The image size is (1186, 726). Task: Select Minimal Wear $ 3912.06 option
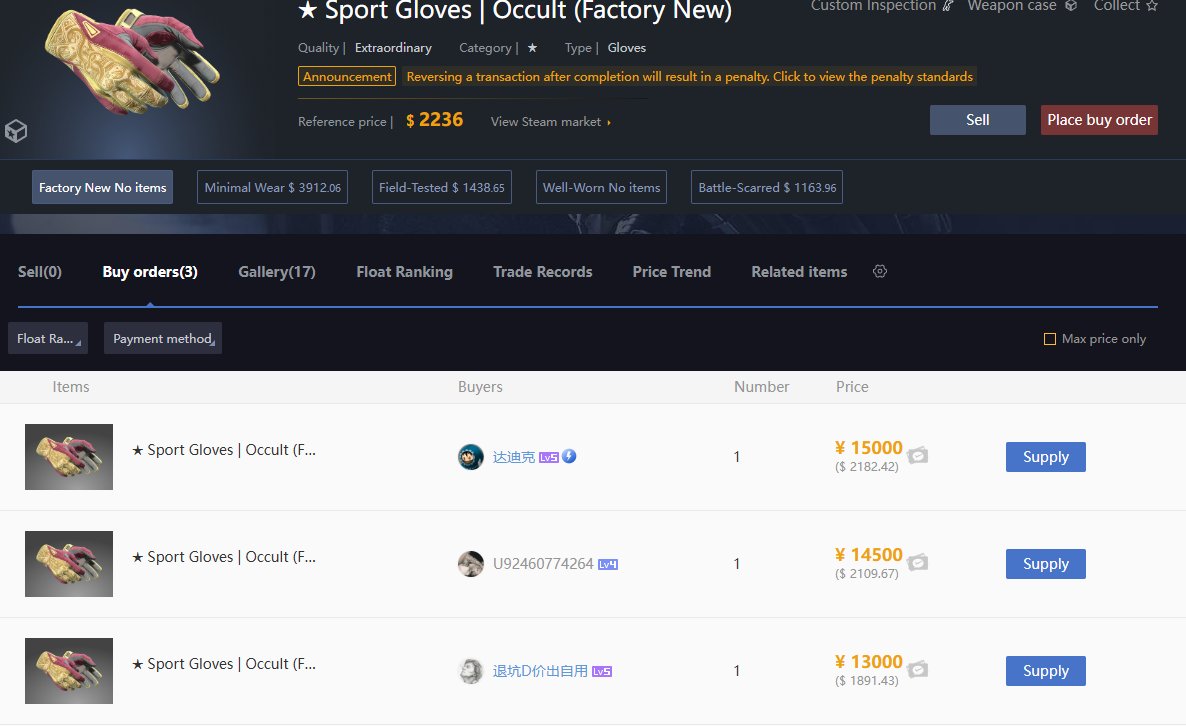(x=272, y=187)
